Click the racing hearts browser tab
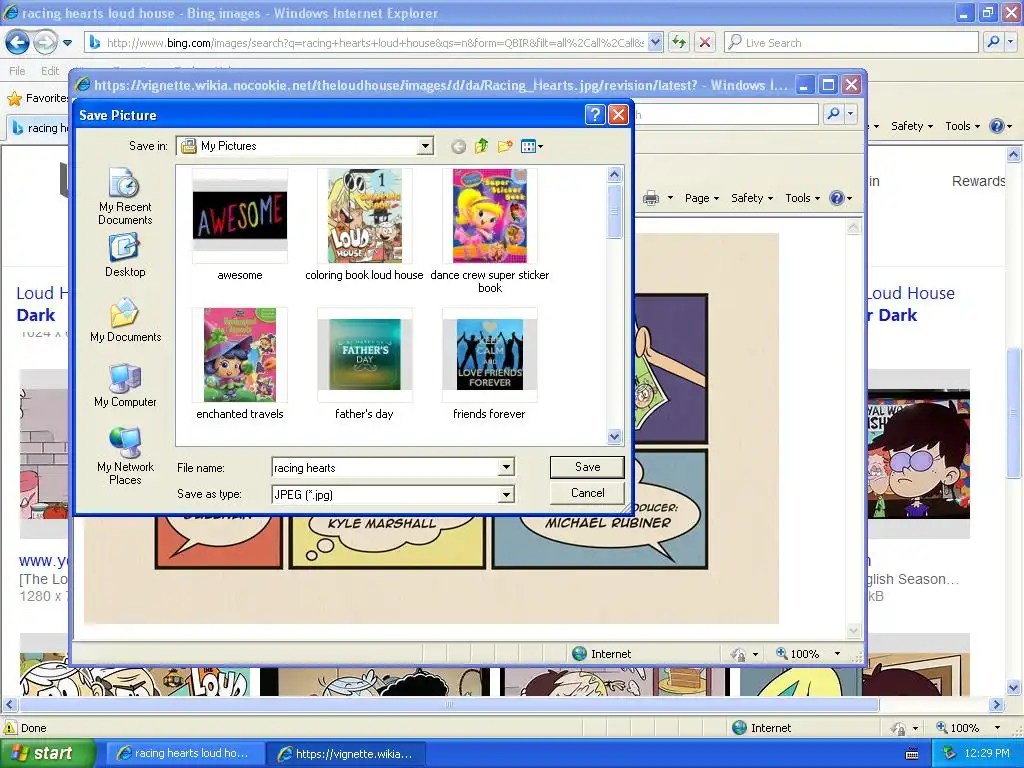 point(39,127)
